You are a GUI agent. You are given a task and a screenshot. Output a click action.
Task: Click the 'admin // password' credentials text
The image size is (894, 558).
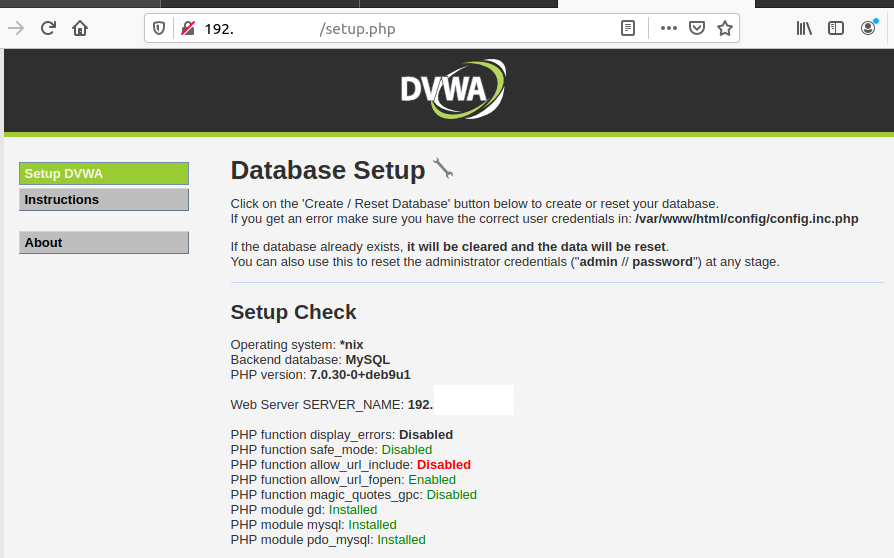click(636, 262)
